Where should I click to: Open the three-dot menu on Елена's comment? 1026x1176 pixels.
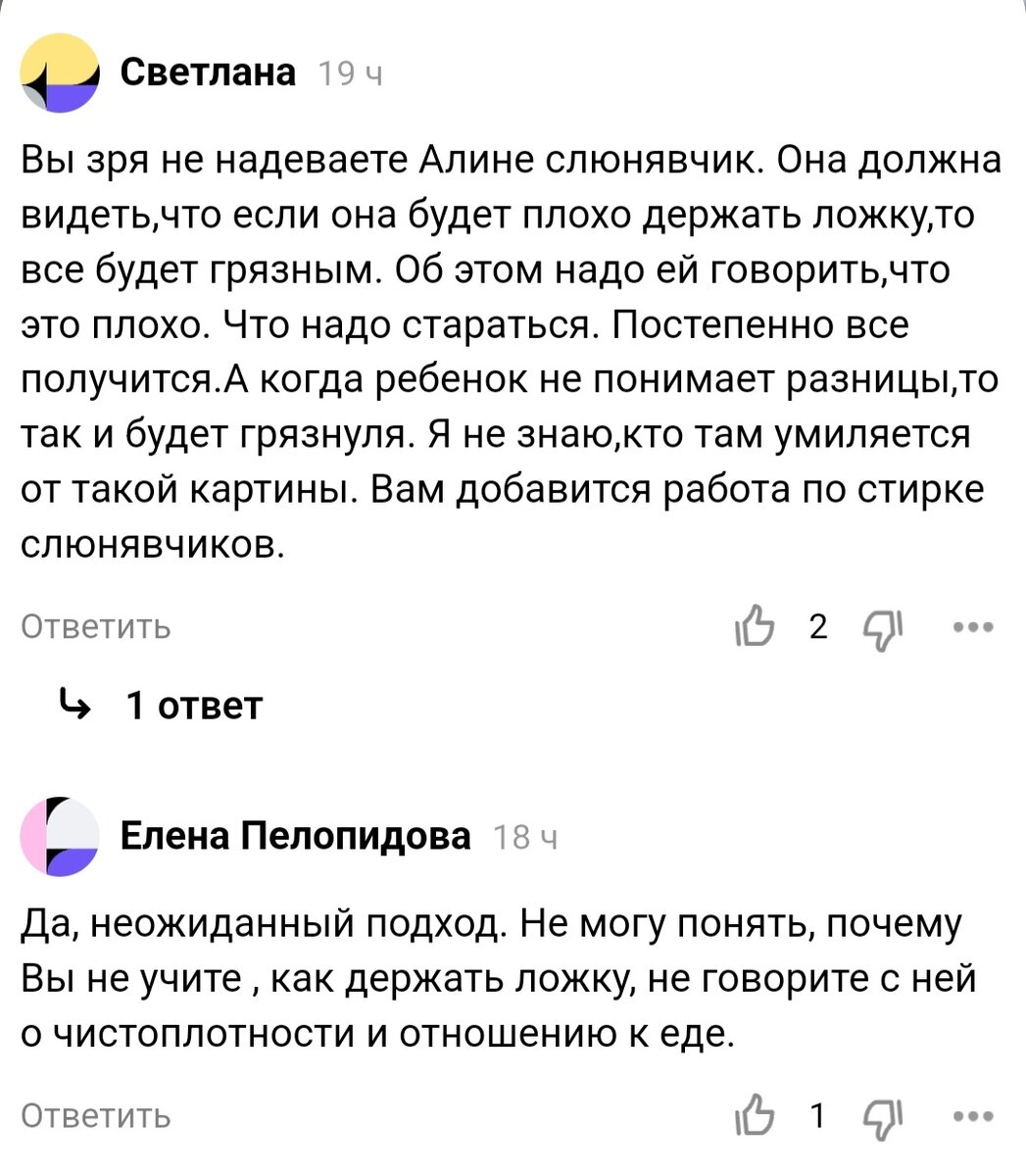coord(970,1115)
